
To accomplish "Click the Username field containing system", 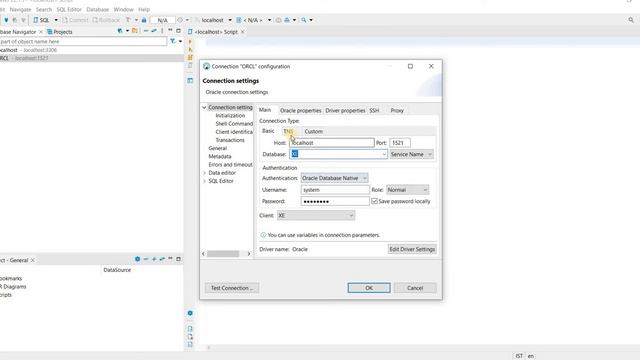I will click(x=335, y=190).
